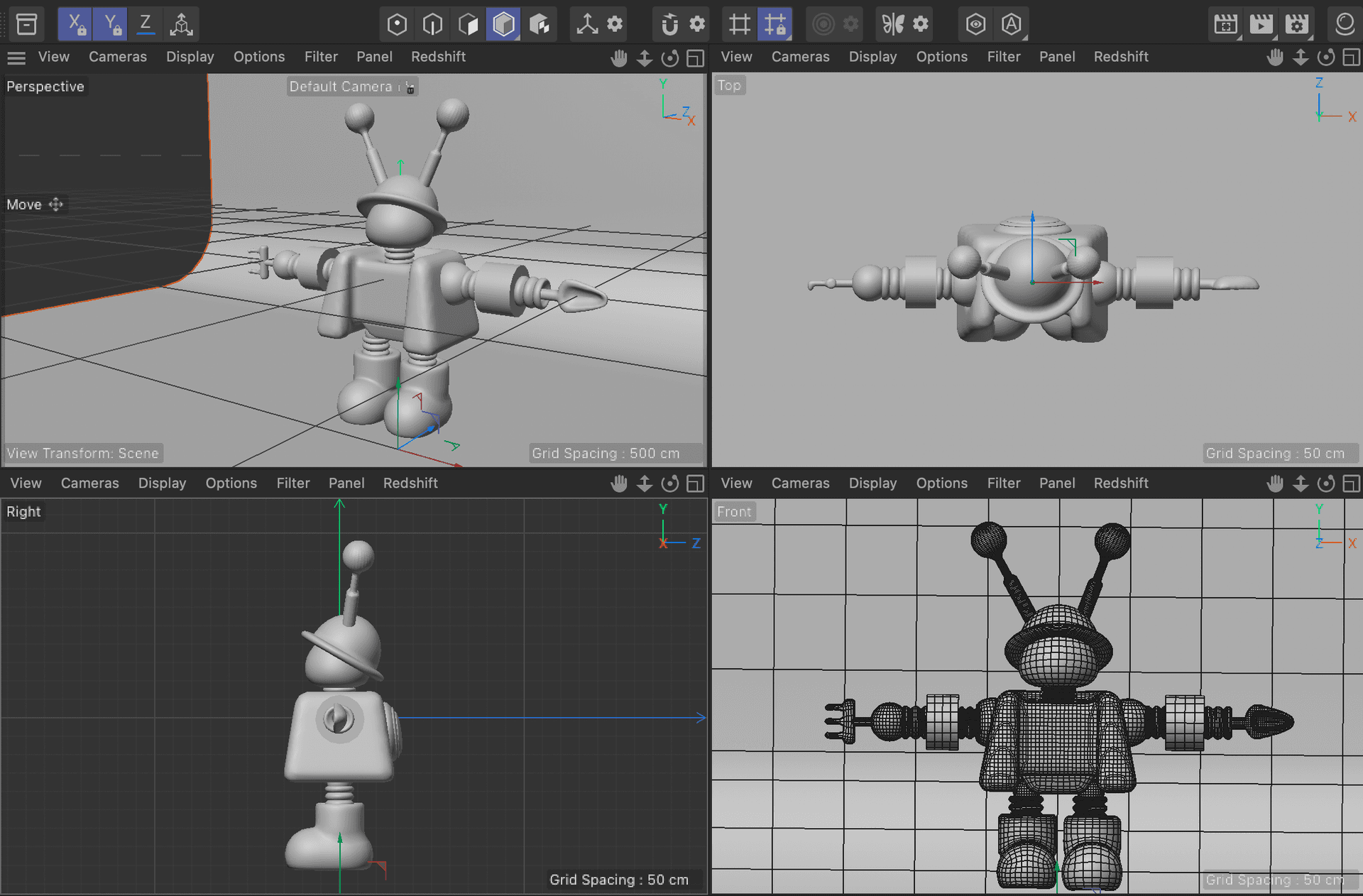Click the Render to Picture Viewer icon
Image resolution: width=1363 pixels, height=896 pixels.
[x=1261, y=24]
